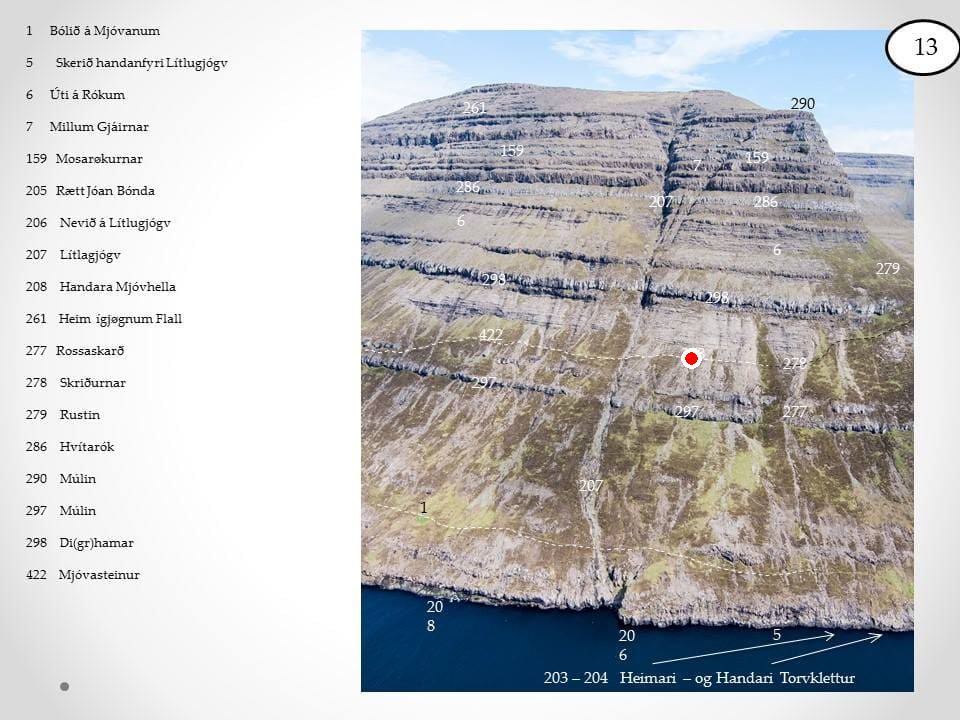Image resolution: width=960 pixels, height=720 pixels.
Task: Click legend entry 'Skerið handanfyri Lítlugjógv'
Action: [141, 63]
